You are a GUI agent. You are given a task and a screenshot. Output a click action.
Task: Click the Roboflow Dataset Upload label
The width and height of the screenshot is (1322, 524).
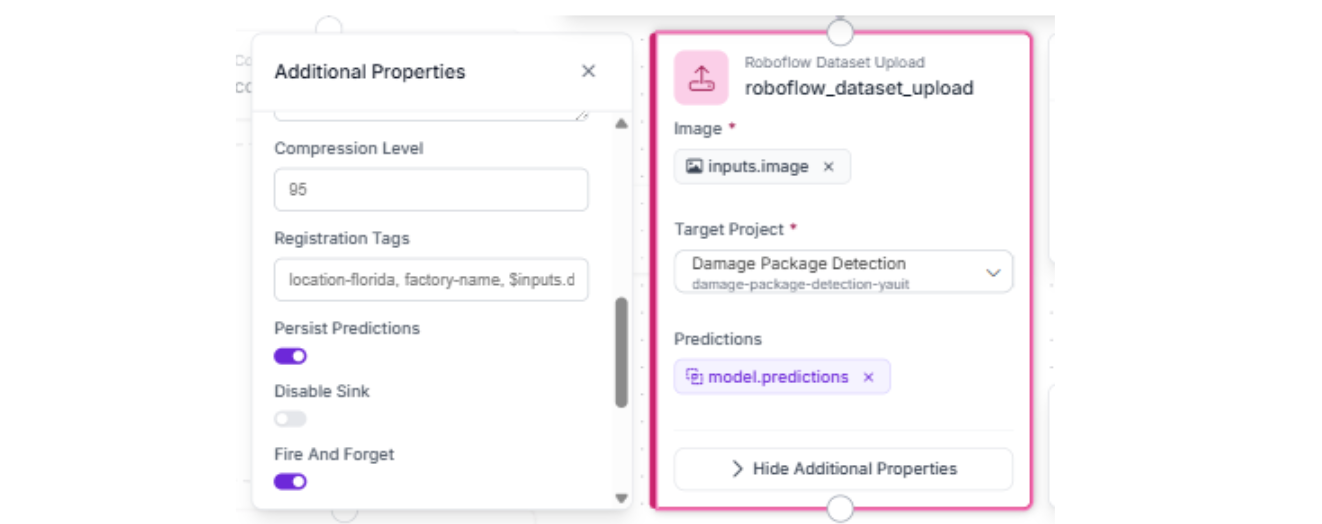(834, 62)
